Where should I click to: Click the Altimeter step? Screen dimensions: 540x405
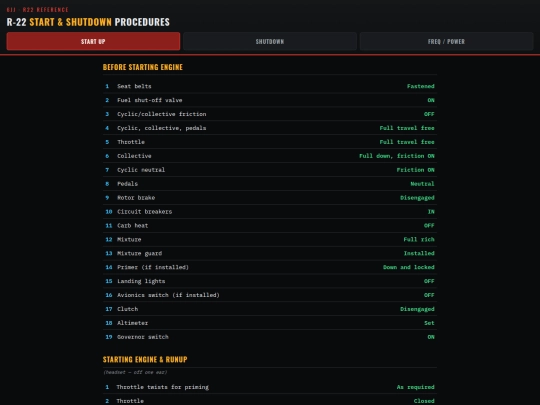(270, 323)
